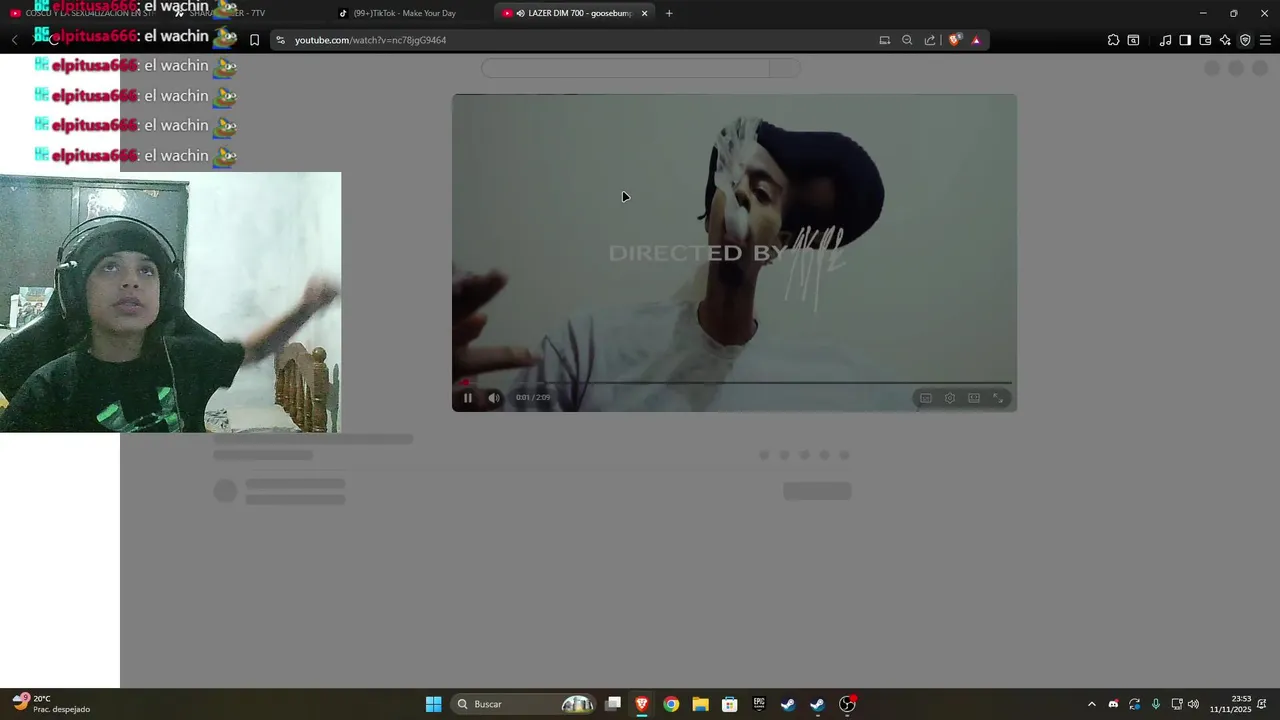Click the microphone tray icon

click(1156, 704)
